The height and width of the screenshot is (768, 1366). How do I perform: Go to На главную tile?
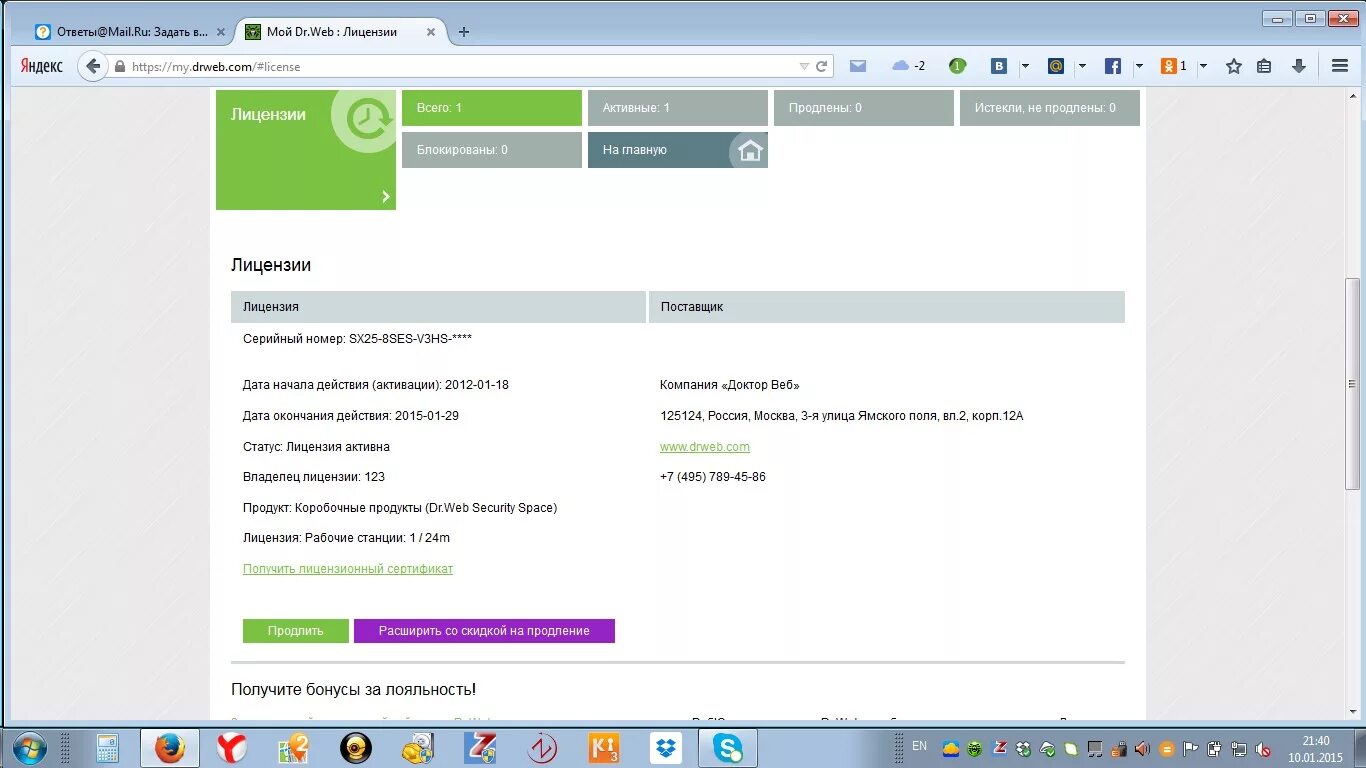(x=678, y=150)
